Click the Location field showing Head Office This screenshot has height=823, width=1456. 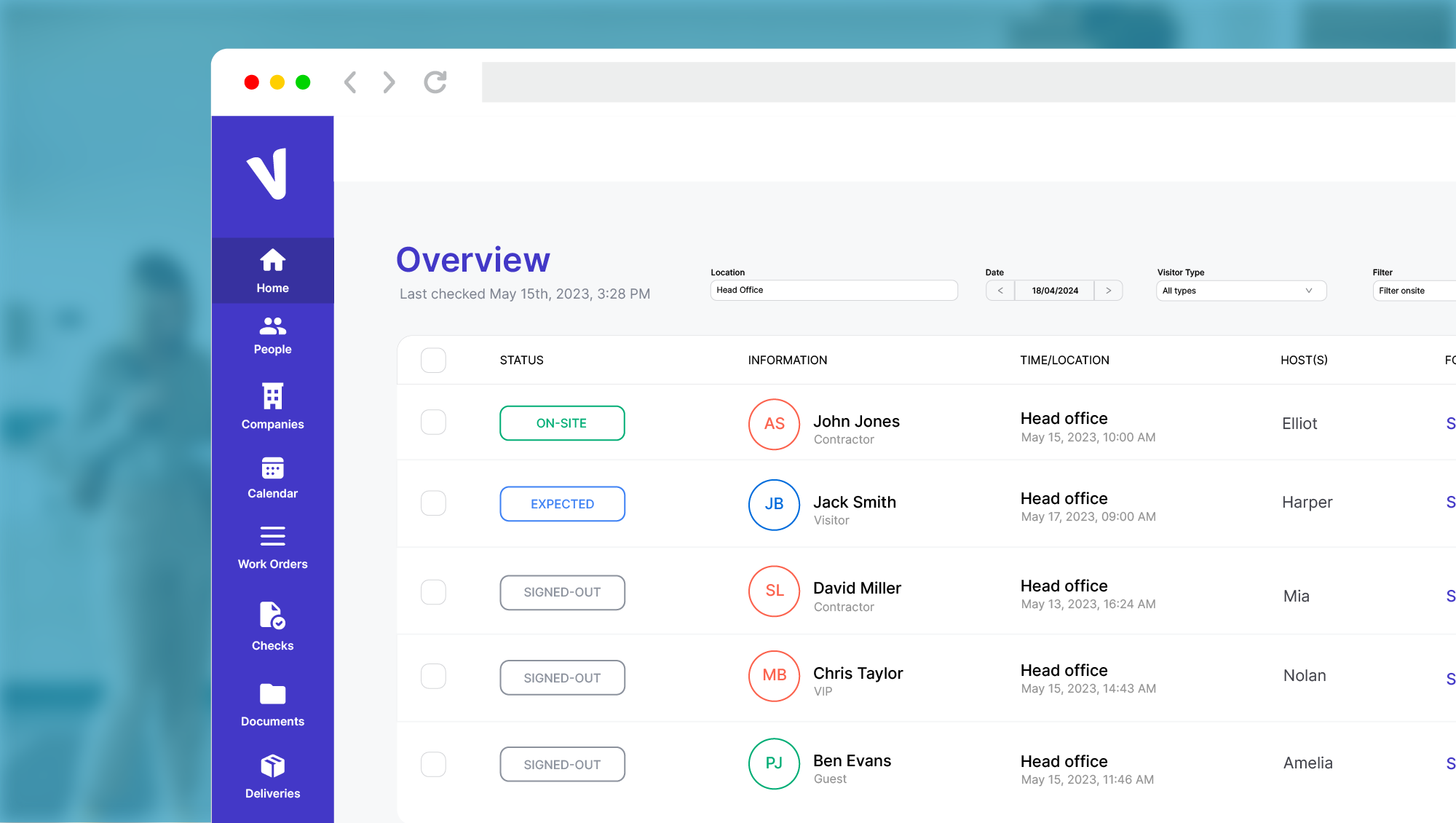(x=834, y=290)
